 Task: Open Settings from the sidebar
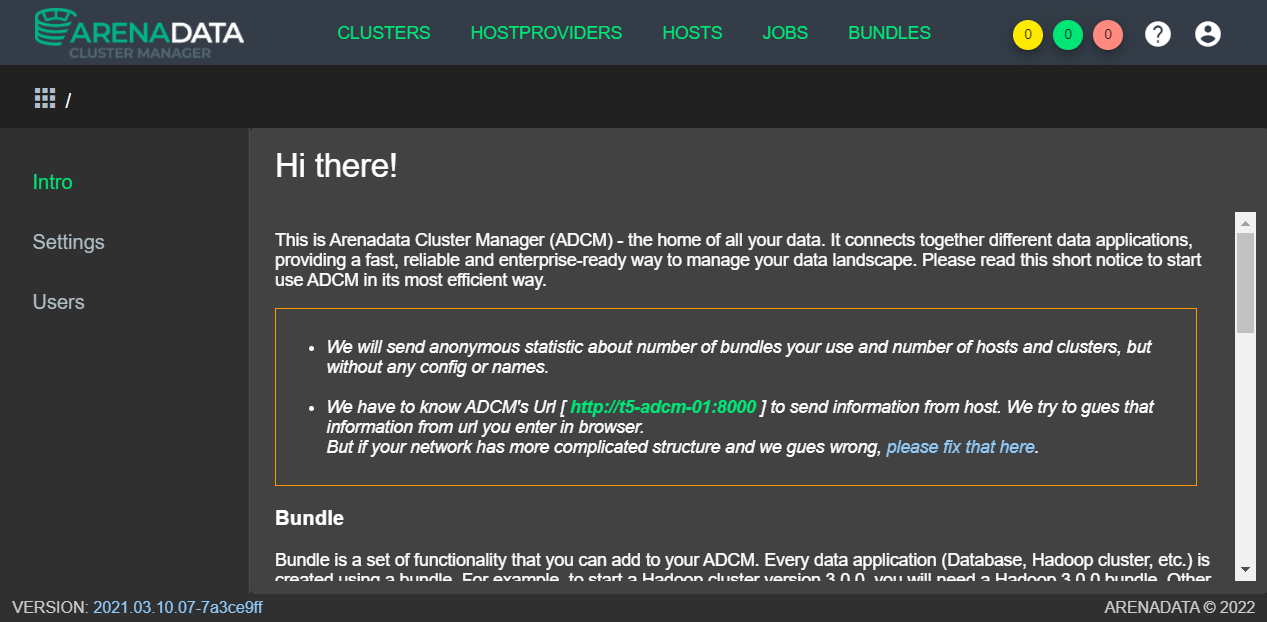pyautogui.click(x=68, y=242)
